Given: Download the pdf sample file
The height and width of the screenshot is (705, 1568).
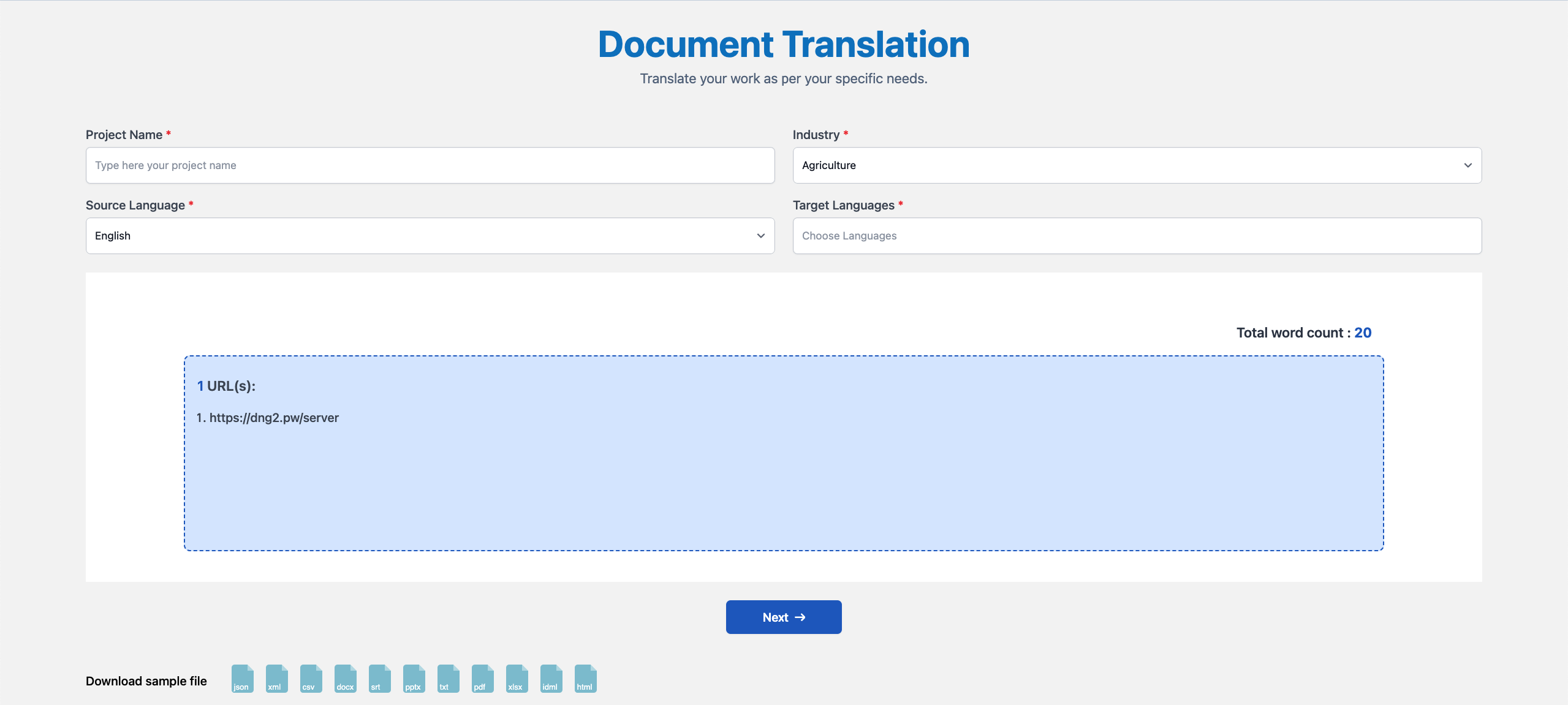Looking at the screenshot, I should 482,679.
